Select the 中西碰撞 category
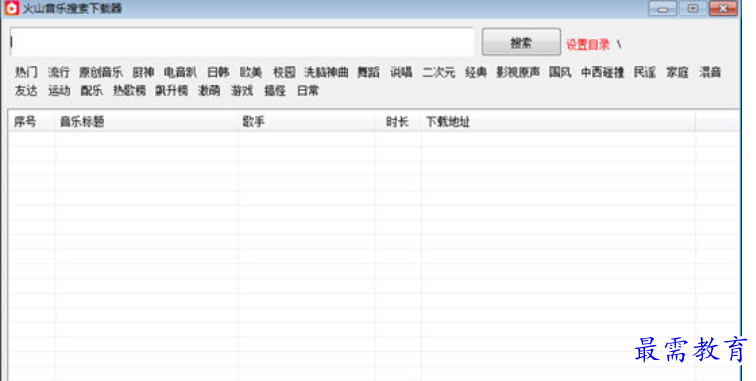The width and height of the screenshot is (756, 381). point(603,72)
